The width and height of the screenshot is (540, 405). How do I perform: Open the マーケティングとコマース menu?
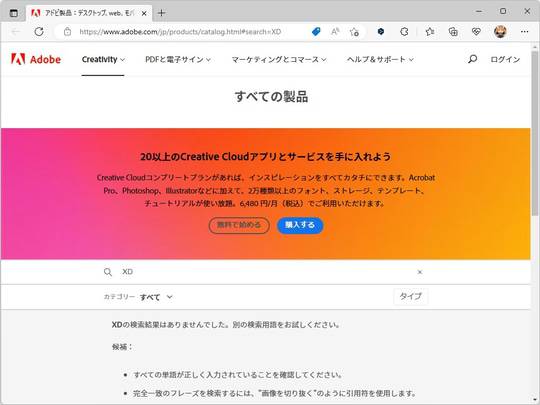click(279, 60)
